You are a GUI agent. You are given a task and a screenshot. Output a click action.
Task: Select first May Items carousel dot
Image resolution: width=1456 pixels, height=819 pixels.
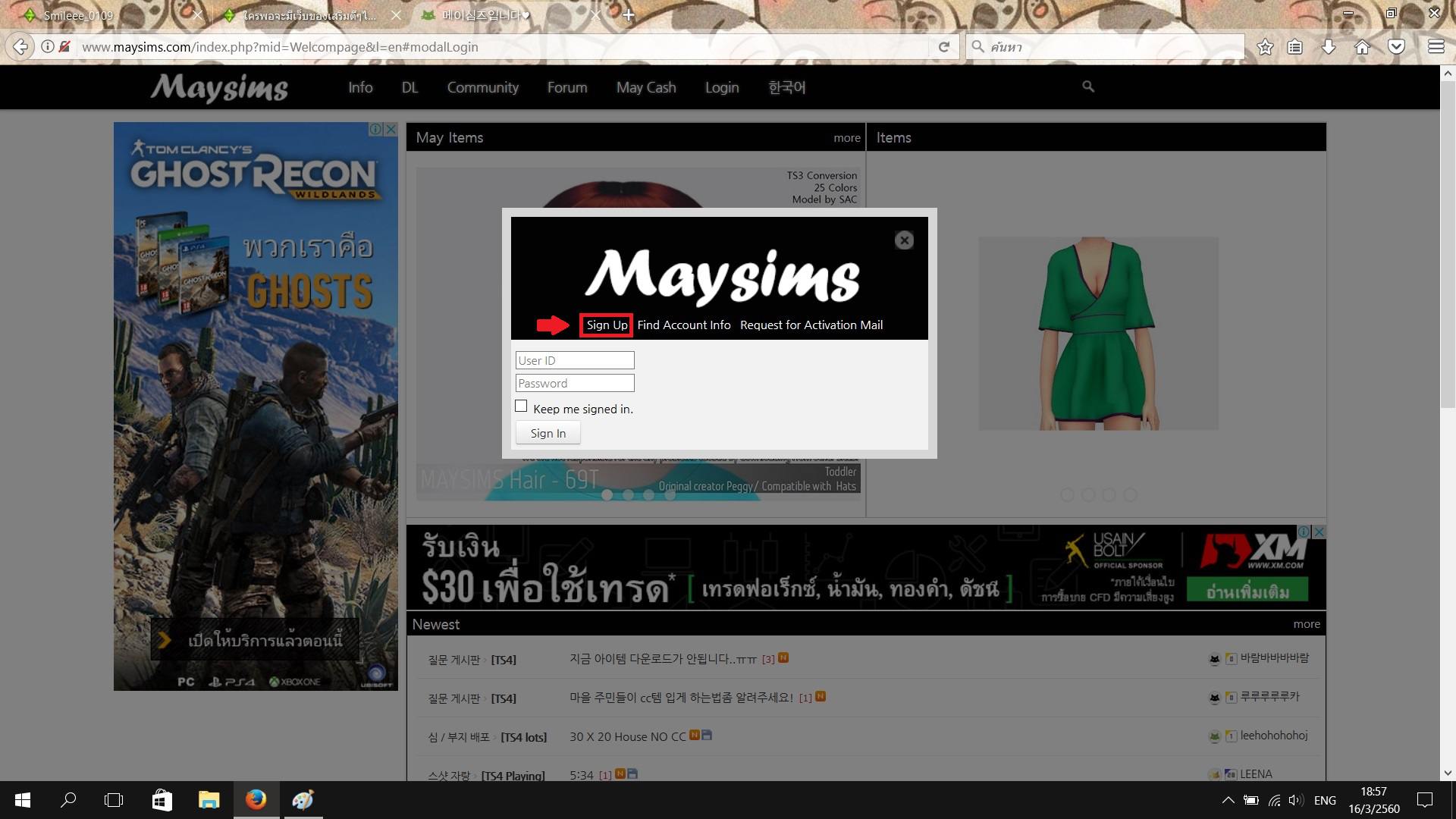607,494
